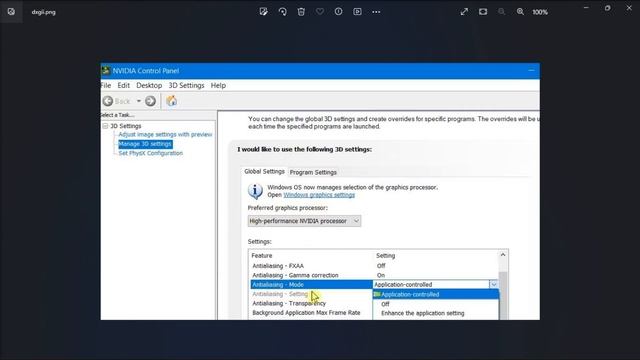Open the See more ellipsis menu

376,12
